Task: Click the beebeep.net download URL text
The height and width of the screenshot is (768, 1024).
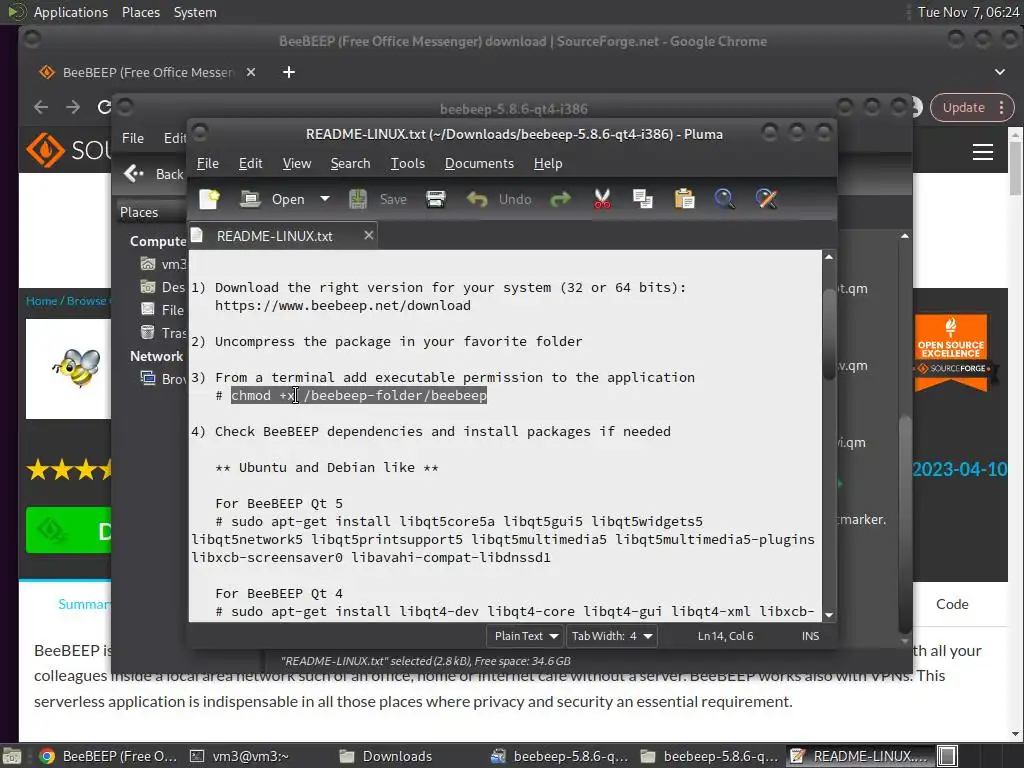Action: point(342,306)
